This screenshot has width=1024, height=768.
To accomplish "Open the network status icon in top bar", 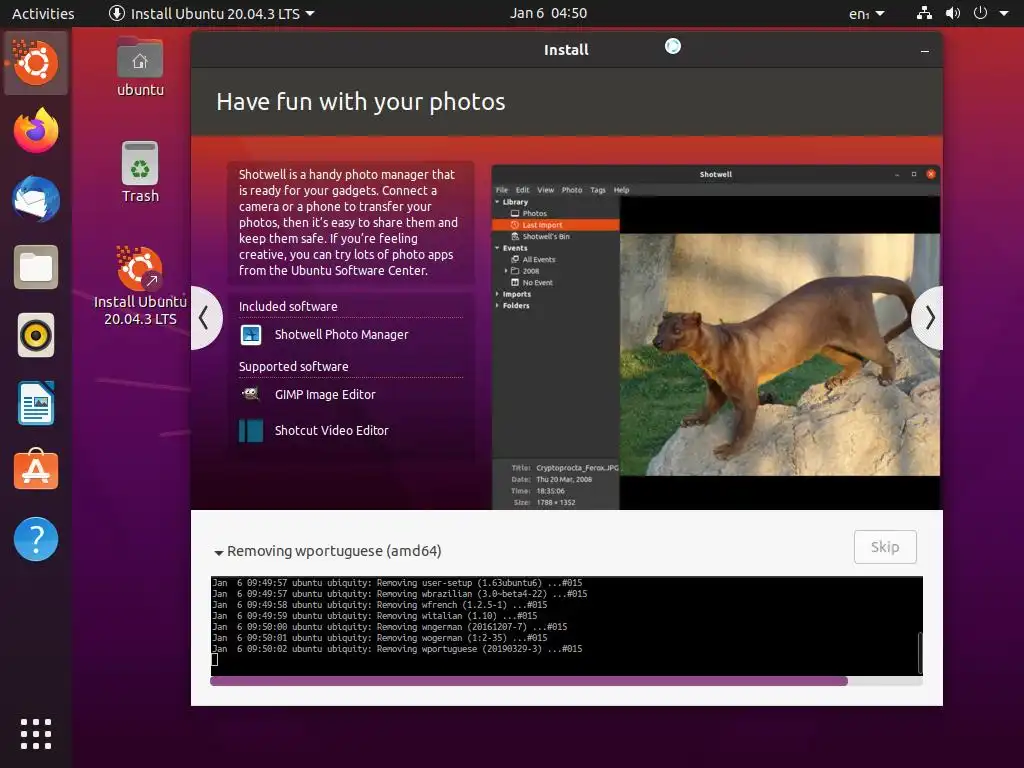I will [924, 13].
